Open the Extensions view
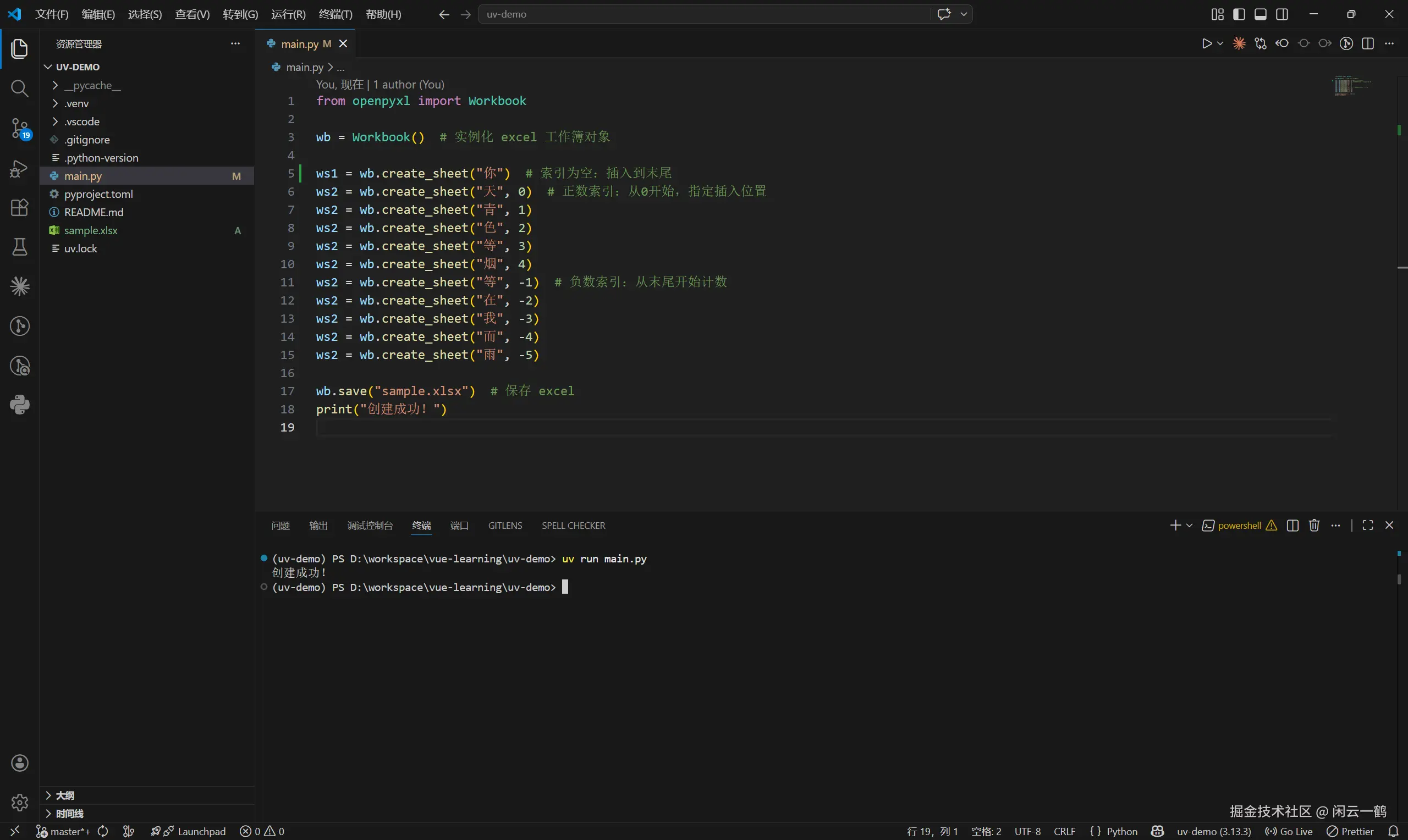This screenshot has height=840, width=1408. pyautogui.click(x=19, y=208)
